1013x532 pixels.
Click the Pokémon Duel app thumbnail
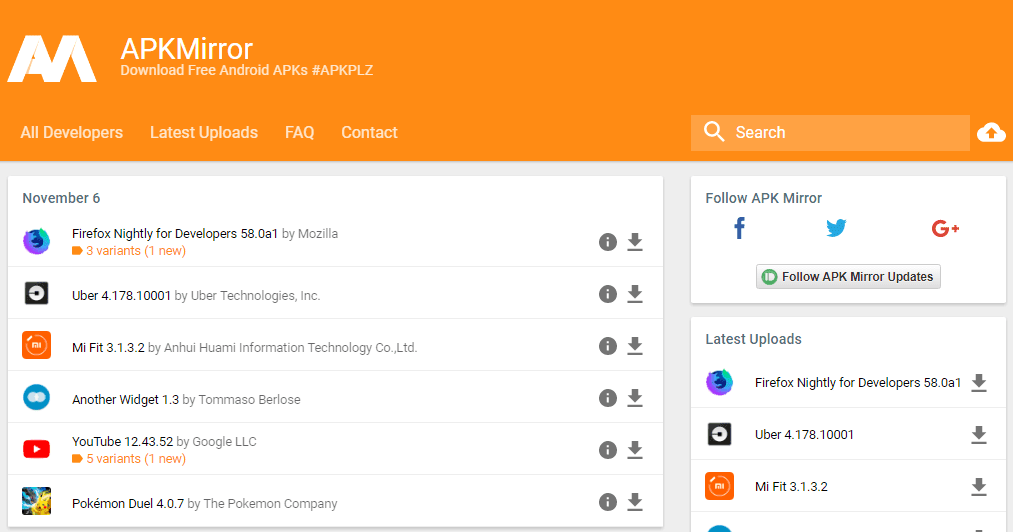click(x=37, y=501)
